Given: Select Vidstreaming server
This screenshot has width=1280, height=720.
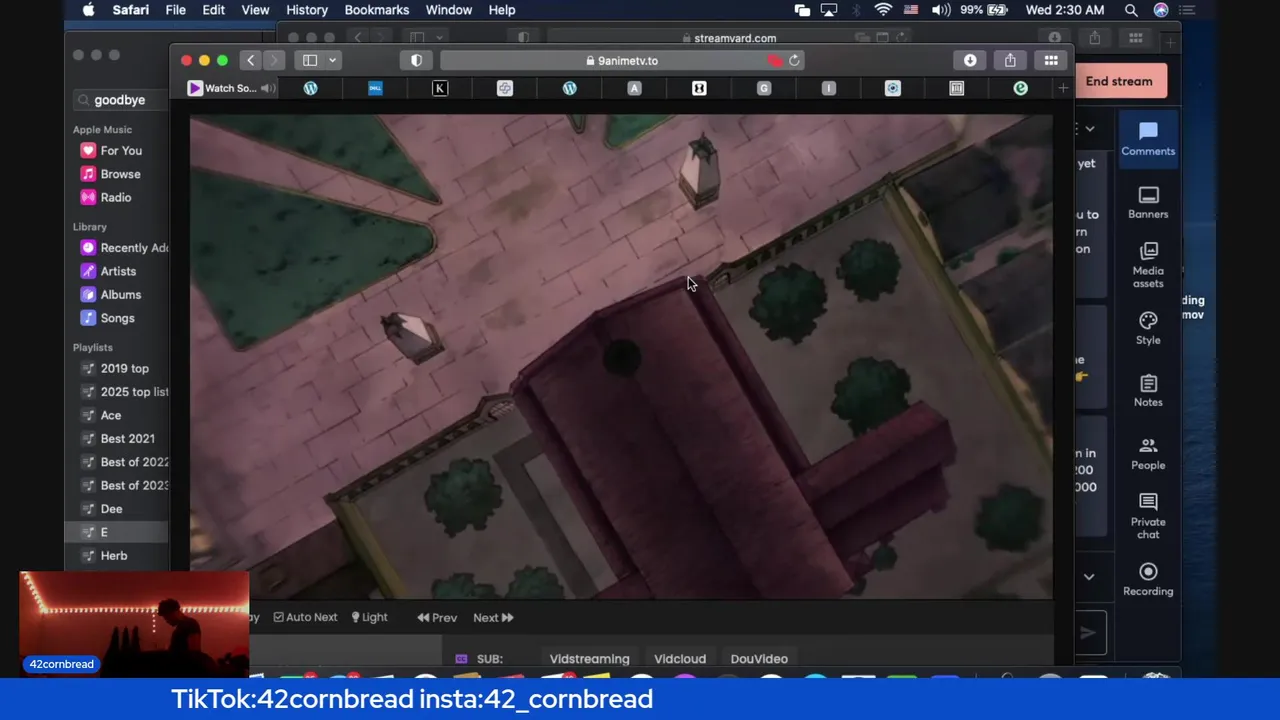Looking at the screenshot, I should click(x=589, y=659).
